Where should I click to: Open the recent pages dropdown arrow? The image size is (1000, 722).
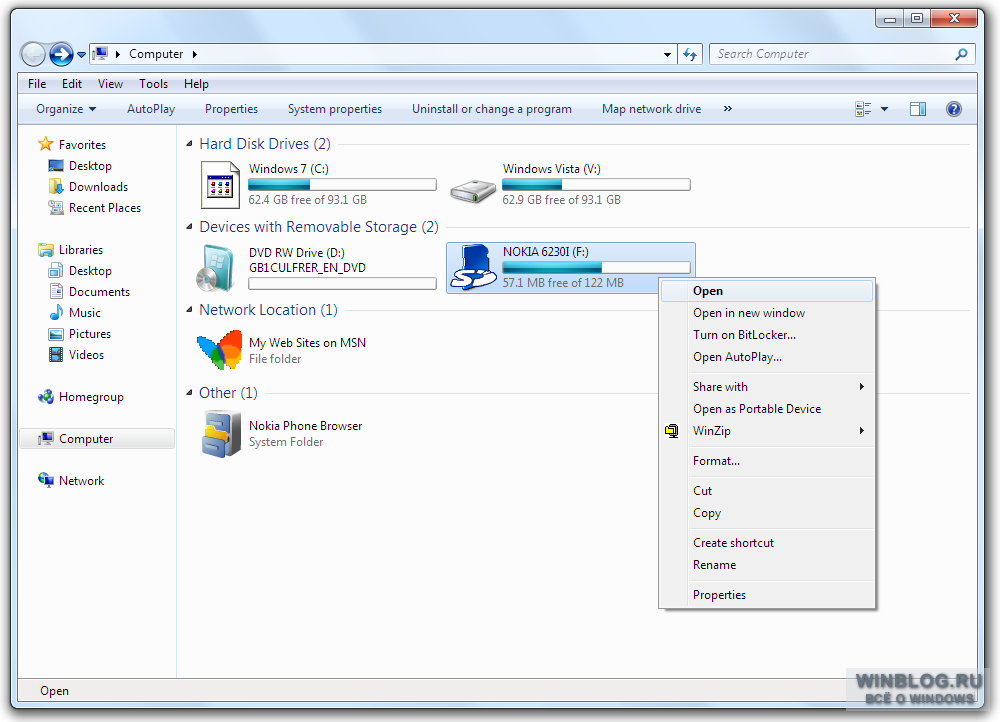coord(81,55)
